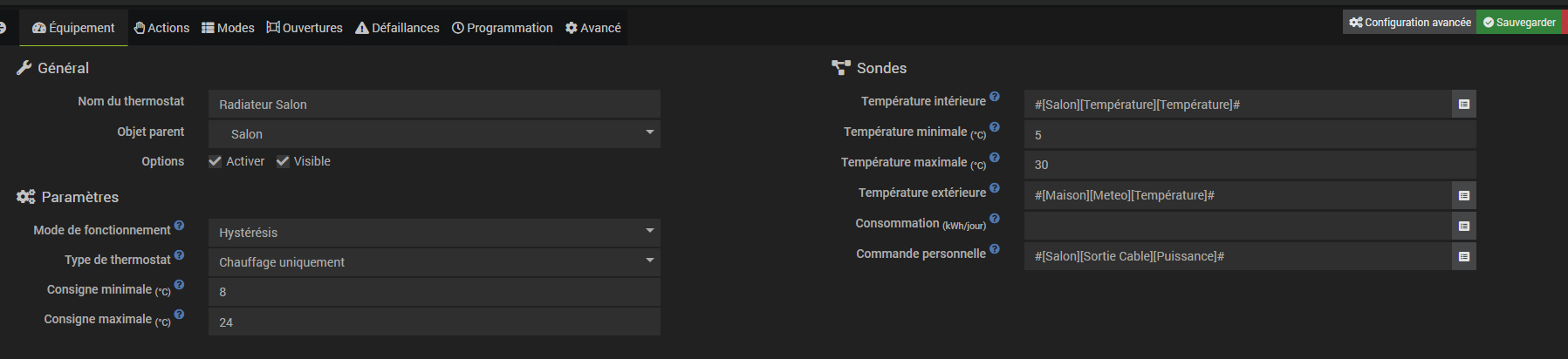Expand the Objet parent dropdown
This screenshot has height=359, width=1568.
tap(434, 133)
